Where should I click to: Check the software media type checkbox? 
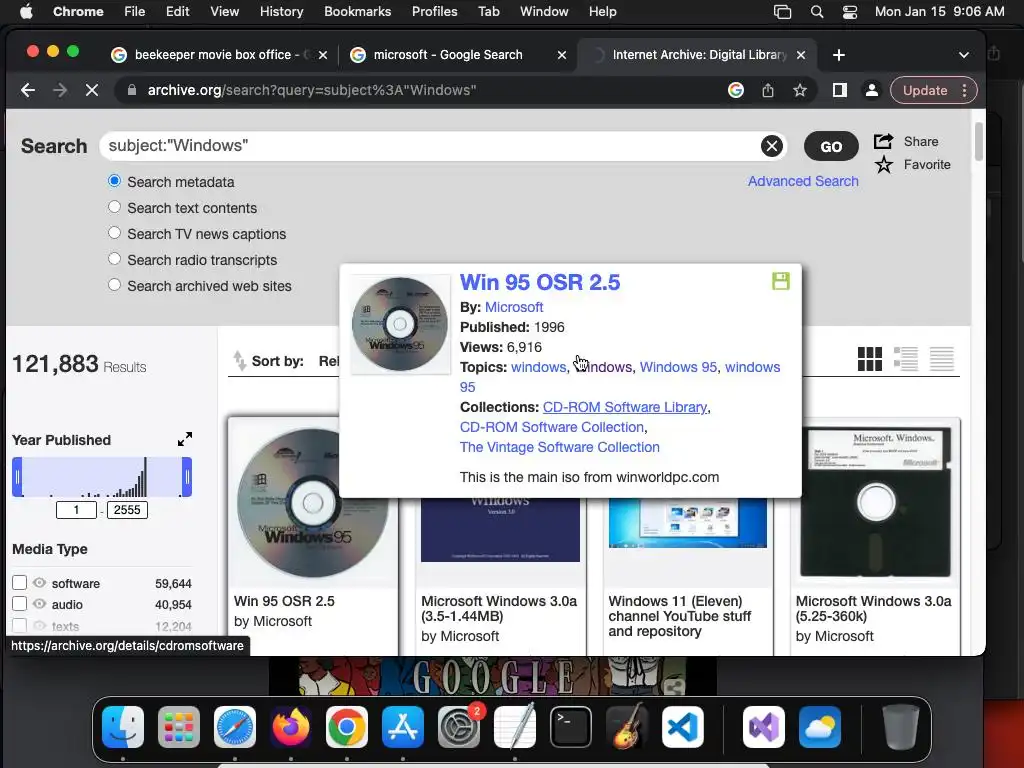coord(20,583)
